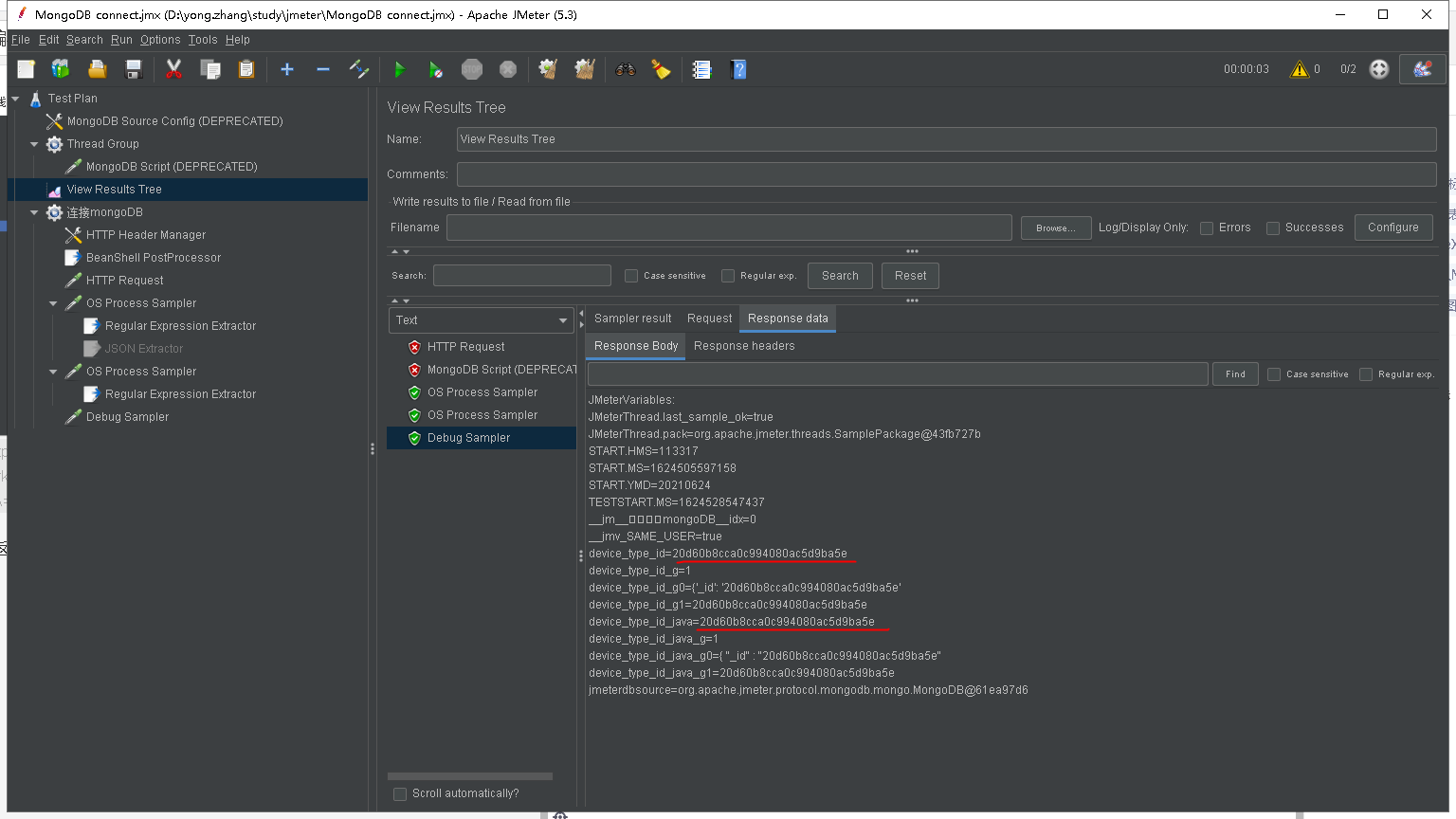The width and height of the screenshot is (1456, 819).
Task: Collapse the Thread Group node
Action: click(34, 144)
